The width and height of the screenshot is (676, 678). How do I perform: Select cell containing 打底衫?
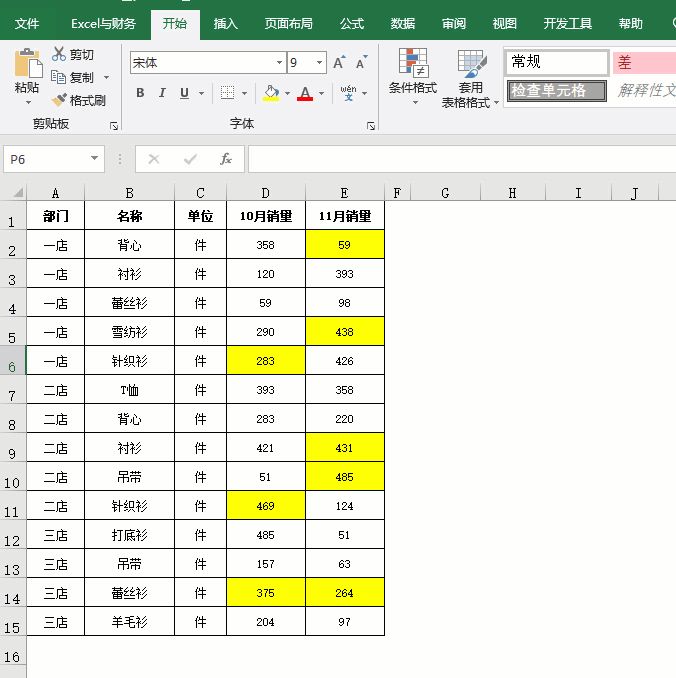tap(129, 534)
